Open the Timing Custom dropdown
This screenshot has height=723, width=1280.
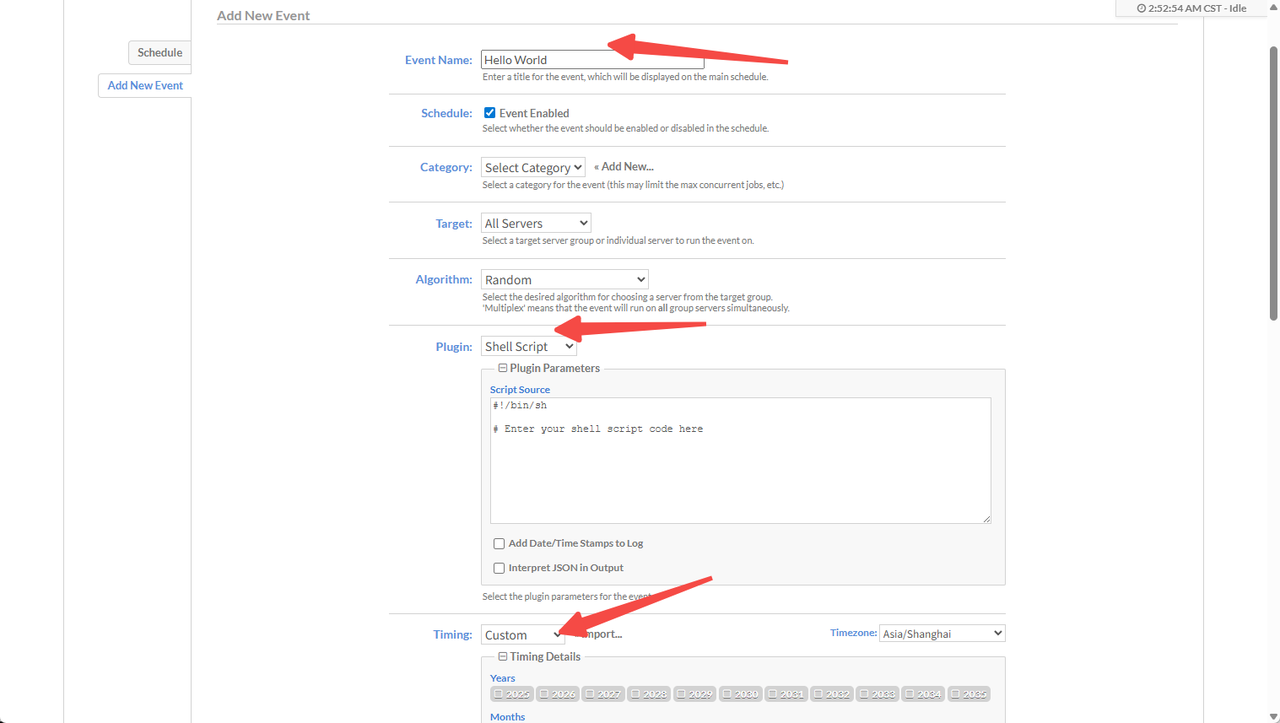tap(523, 634)
